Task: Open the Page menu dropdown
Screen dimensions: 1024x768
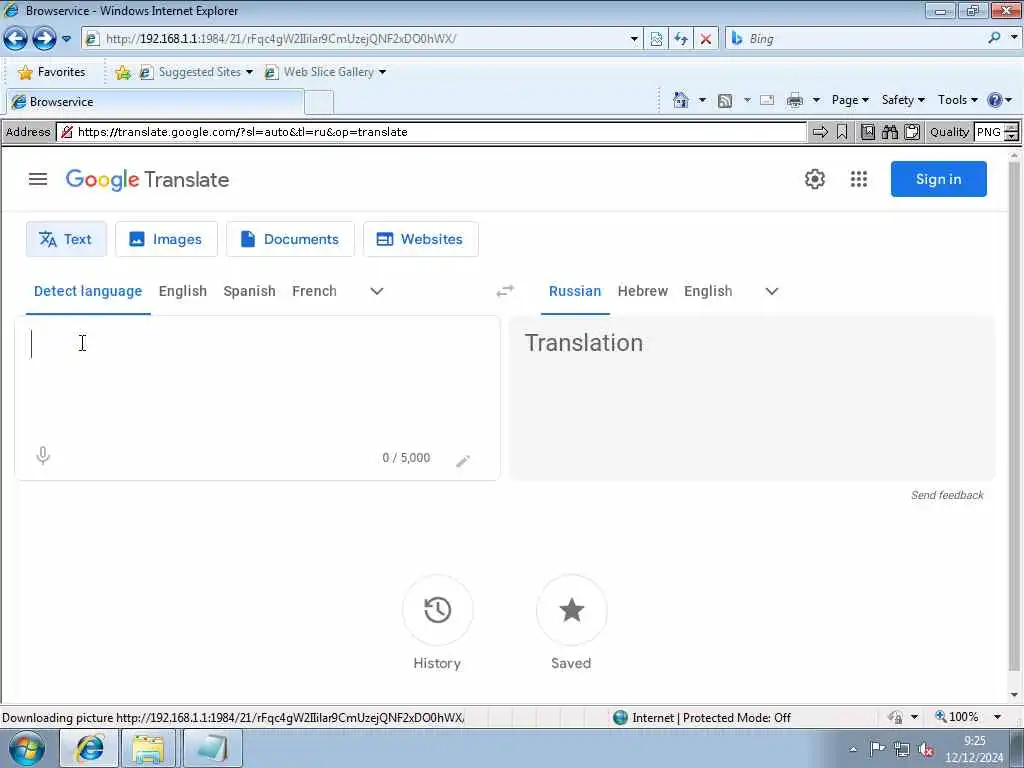Action: tap(850, 100)
